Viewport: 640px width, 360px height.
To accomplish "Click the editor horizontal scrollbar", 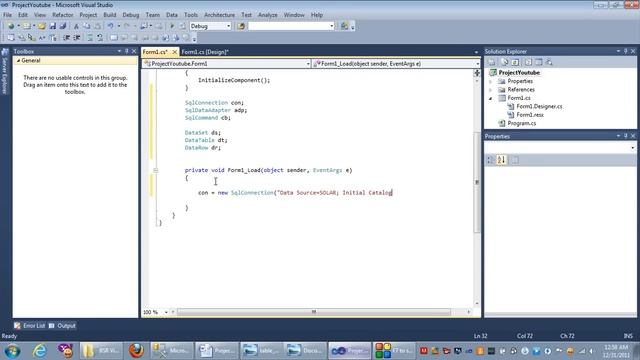I will [x=313, y=312].
